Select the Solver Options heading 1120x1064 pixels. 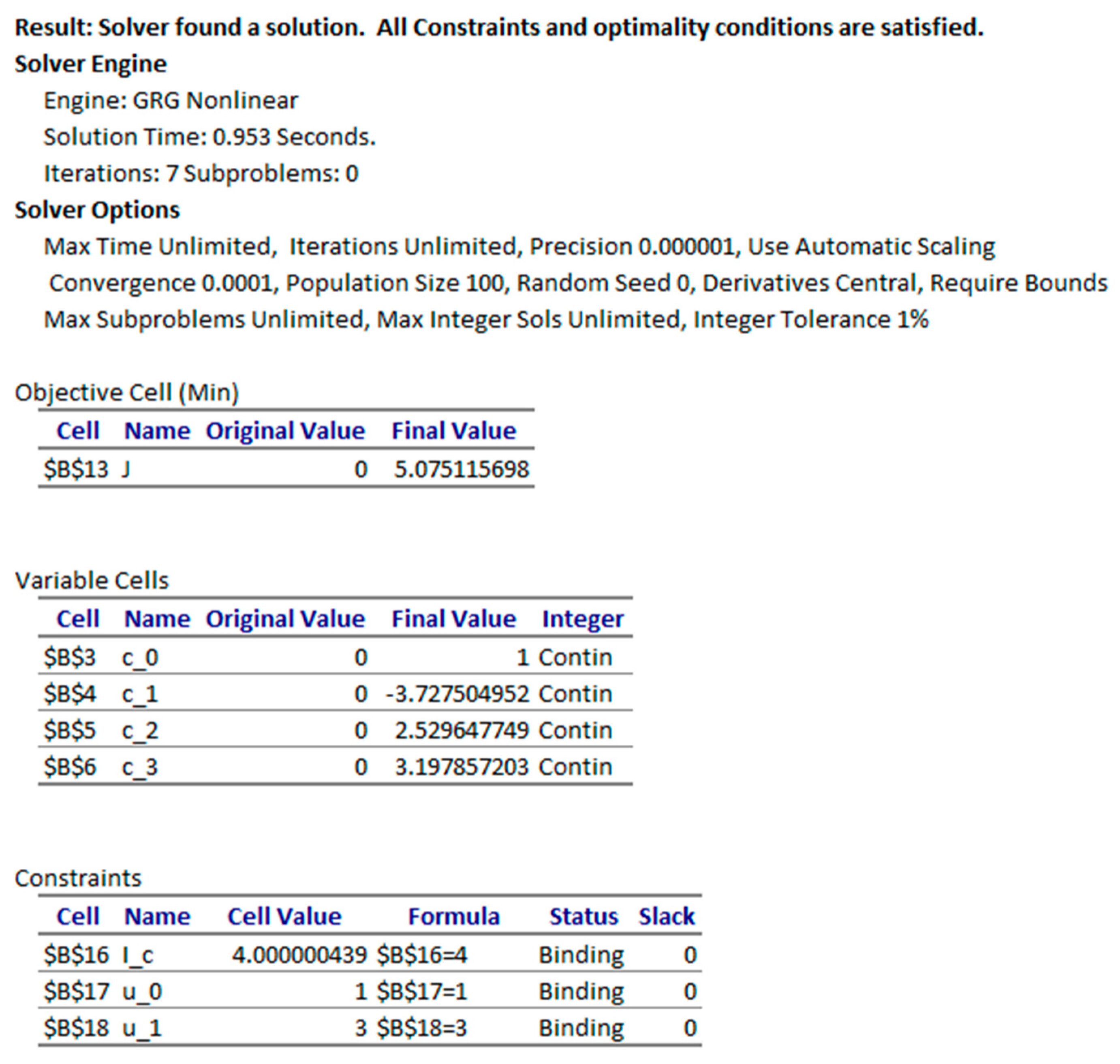click(97, 210)
